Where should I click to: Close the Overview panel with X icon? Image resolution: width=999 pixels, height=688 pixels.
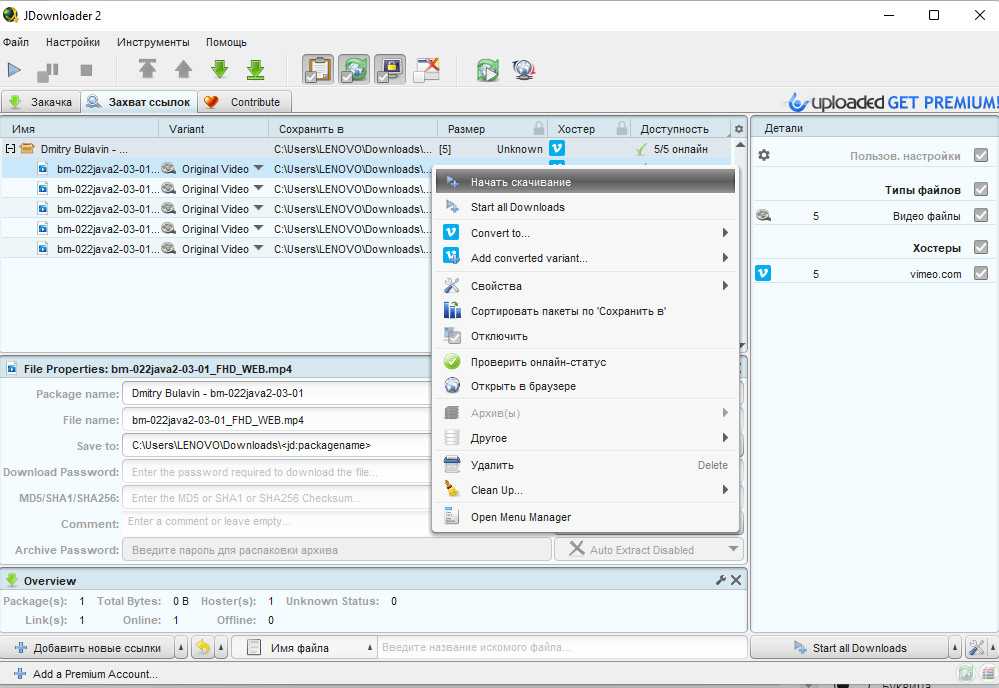(737, 580)
